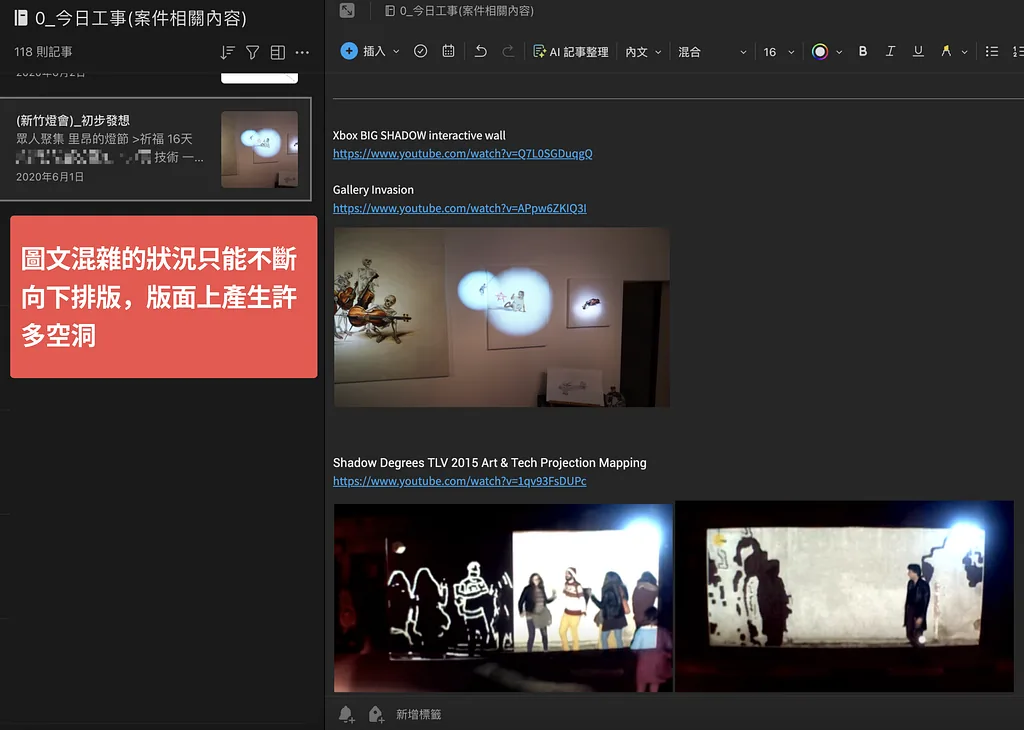Open the 內文 paragraph style dropdown

coord(643,52)
